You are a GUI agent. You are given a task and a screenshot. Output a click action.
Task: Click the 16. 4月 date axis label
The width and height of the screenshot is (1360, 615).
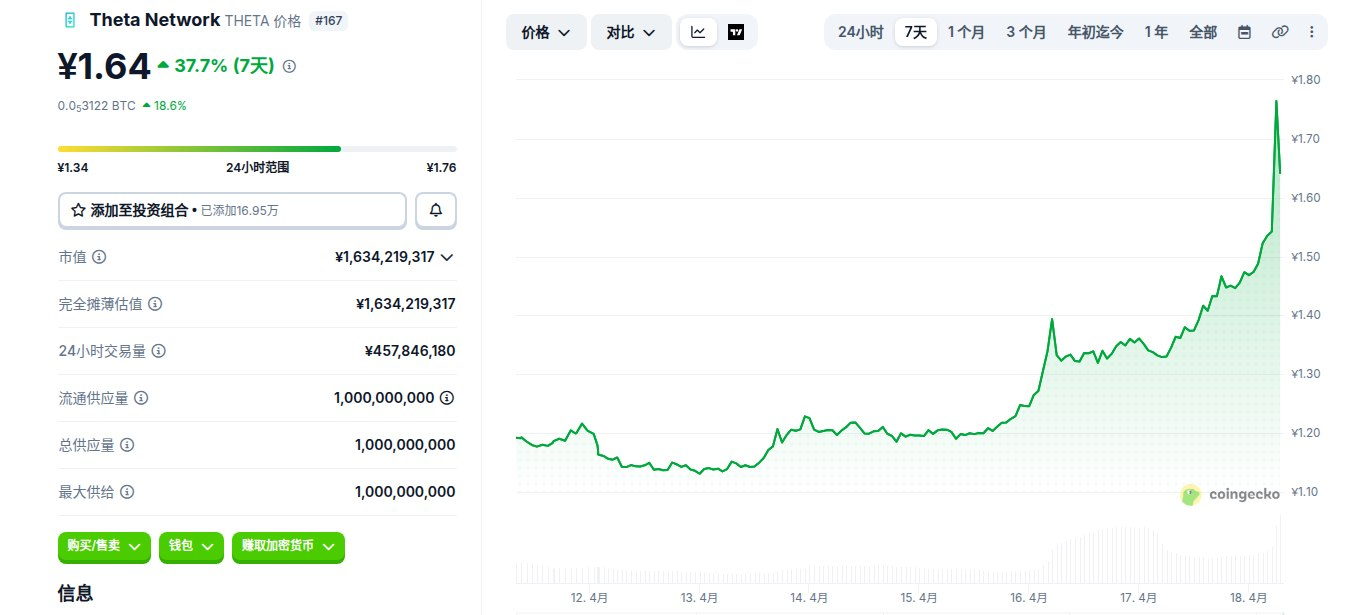click(1029, 598)
